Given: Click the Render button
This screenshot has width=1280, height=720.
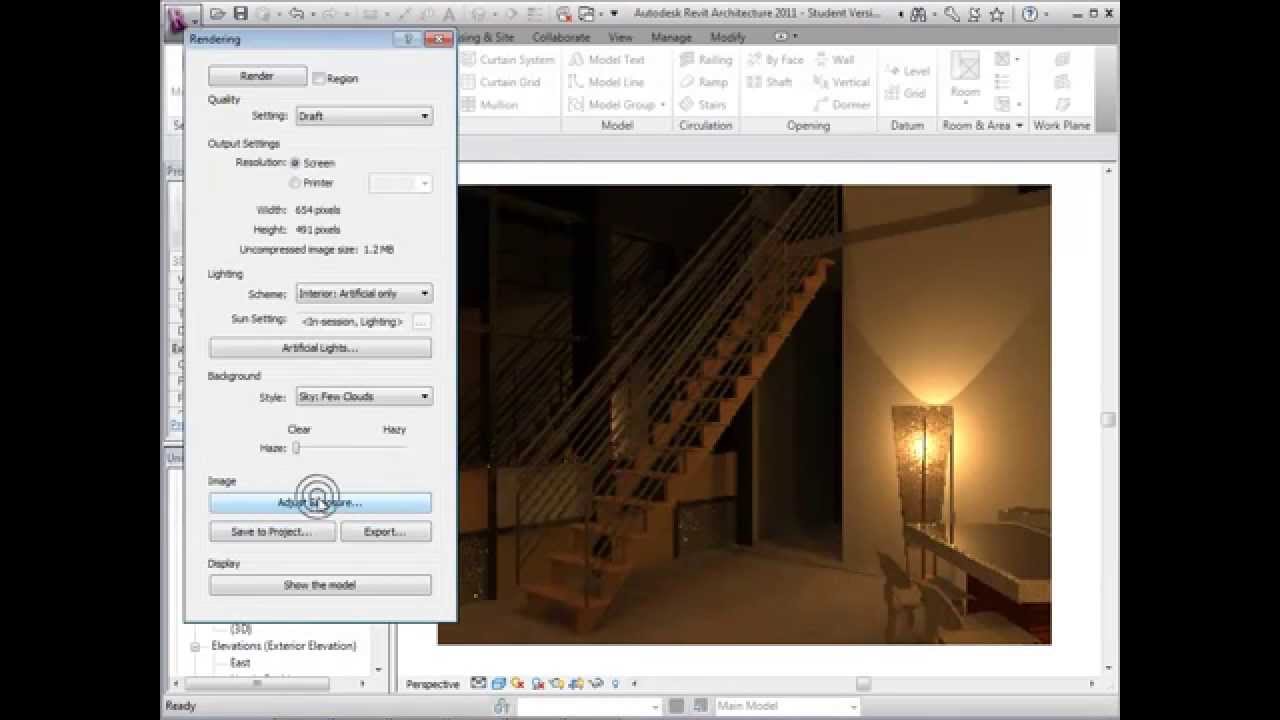Looking at the screenshot, I should point(257,76).
